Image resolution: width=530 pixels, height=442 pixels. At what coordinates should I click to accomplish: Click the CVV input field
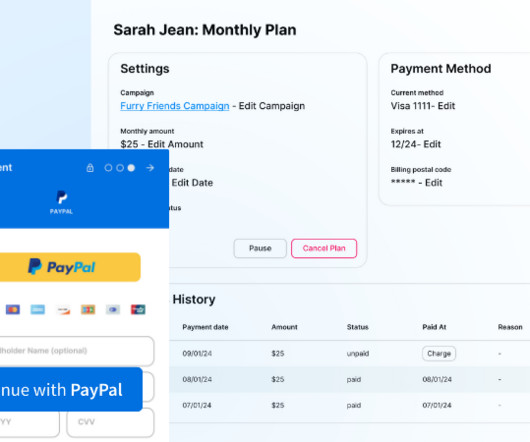click(x=111, y=422)
